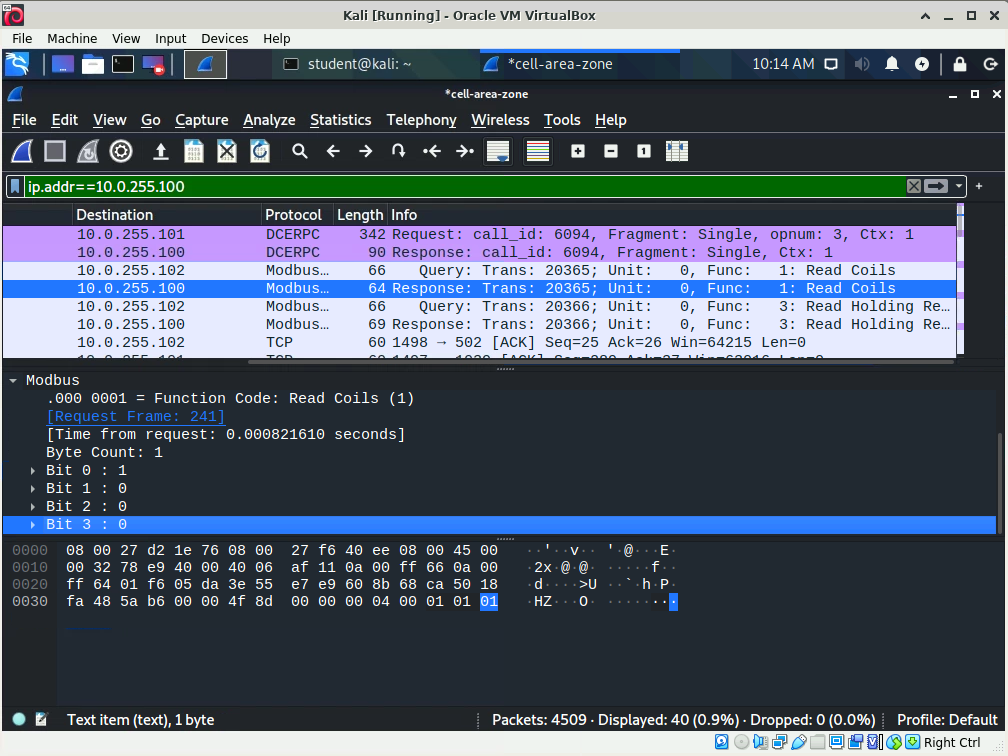Open the Telephony menu
Image resolution: width=1008 pixels, height=756 pixels.
point(422,120)
